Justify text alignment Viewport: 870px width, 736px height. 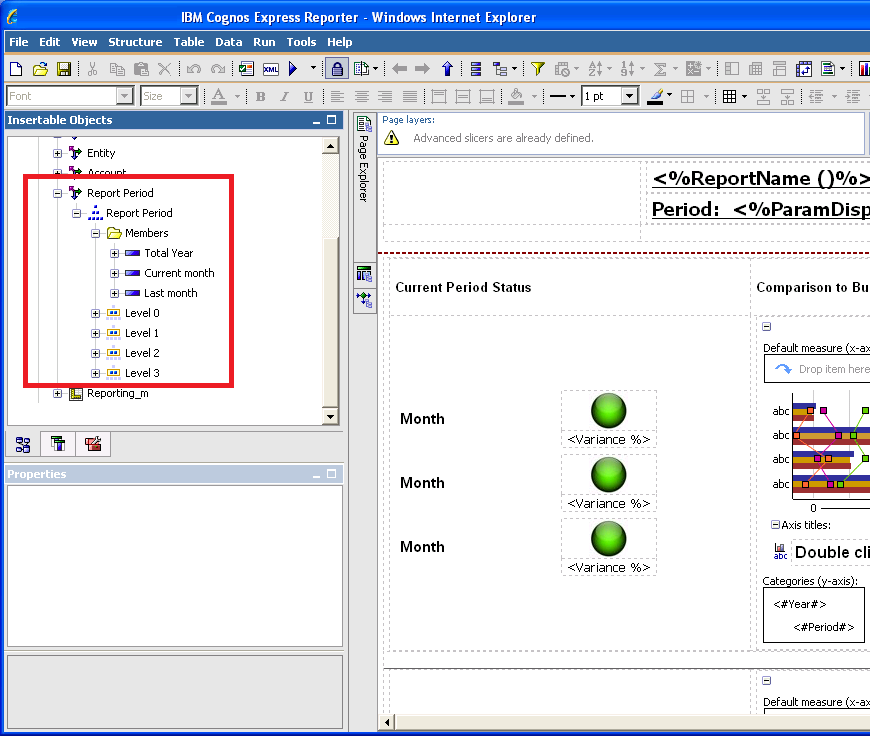(409, 97)
